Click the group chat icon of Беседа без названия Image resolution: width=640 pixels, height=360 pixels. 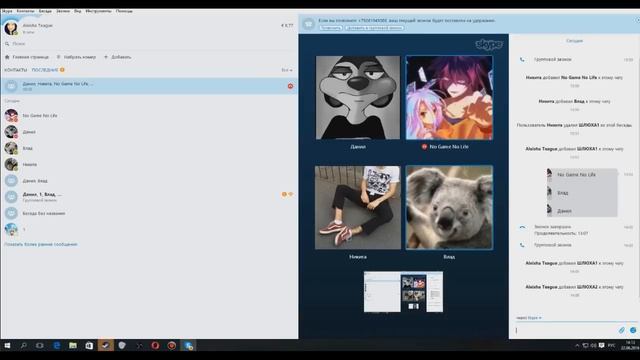tap(11, 213)
